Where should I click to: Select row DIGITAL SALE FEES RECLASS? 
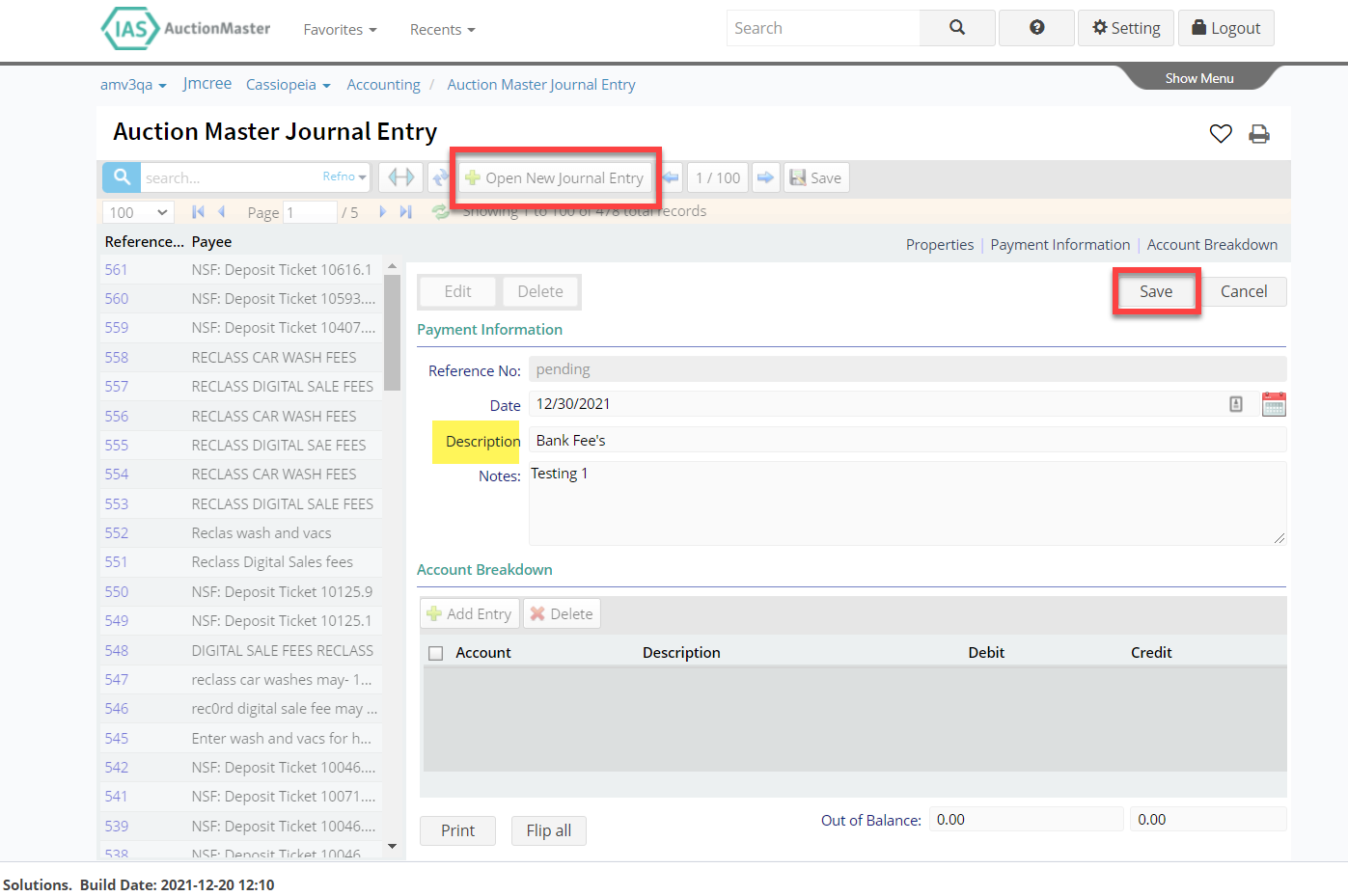[241, 650]
